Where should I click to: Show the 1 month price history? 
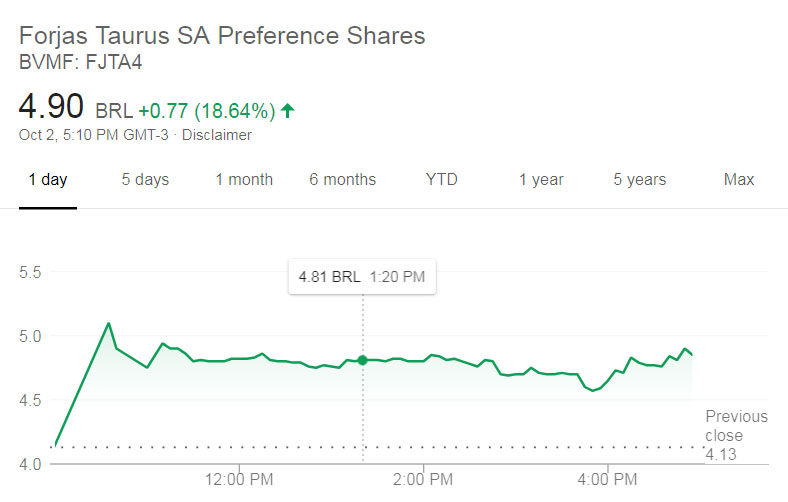pyautogui.click(x=244, y=180)
